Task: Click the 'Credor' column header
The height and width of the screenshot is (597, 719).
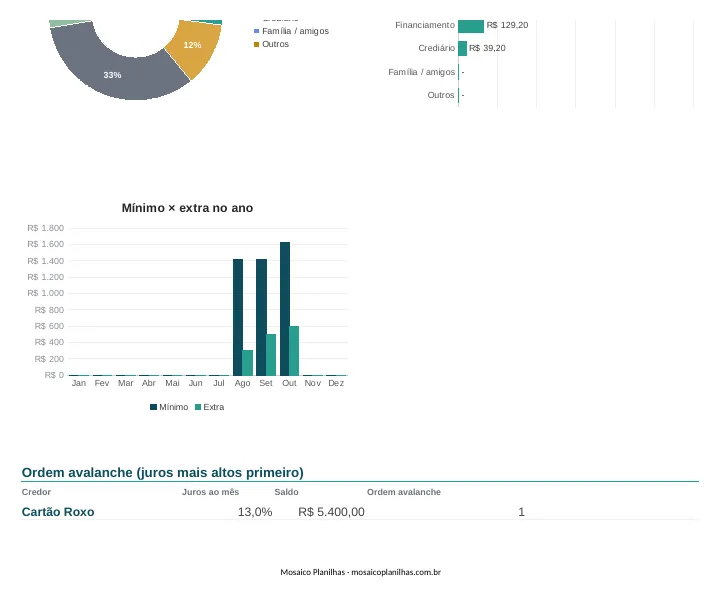Action: click(x=36, y=492)
